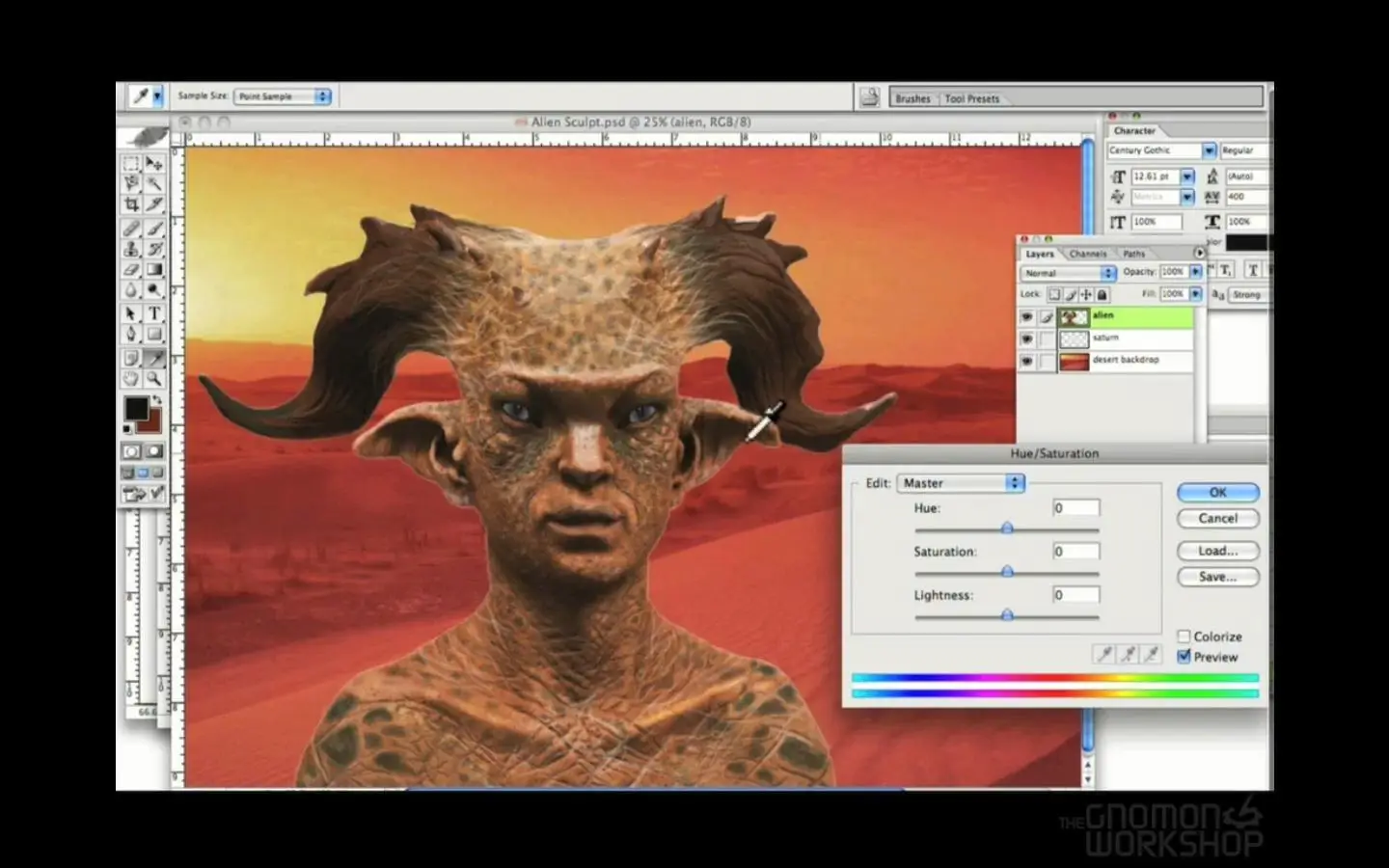Select the Layers tab
1389x868 pixels.
tap(1040, 254)
